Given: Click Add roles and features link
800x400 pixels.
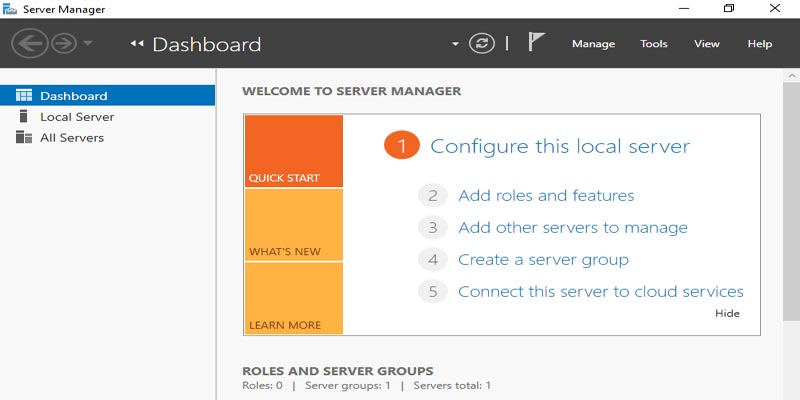Looking at the screenshot, I should click(546, 195).
